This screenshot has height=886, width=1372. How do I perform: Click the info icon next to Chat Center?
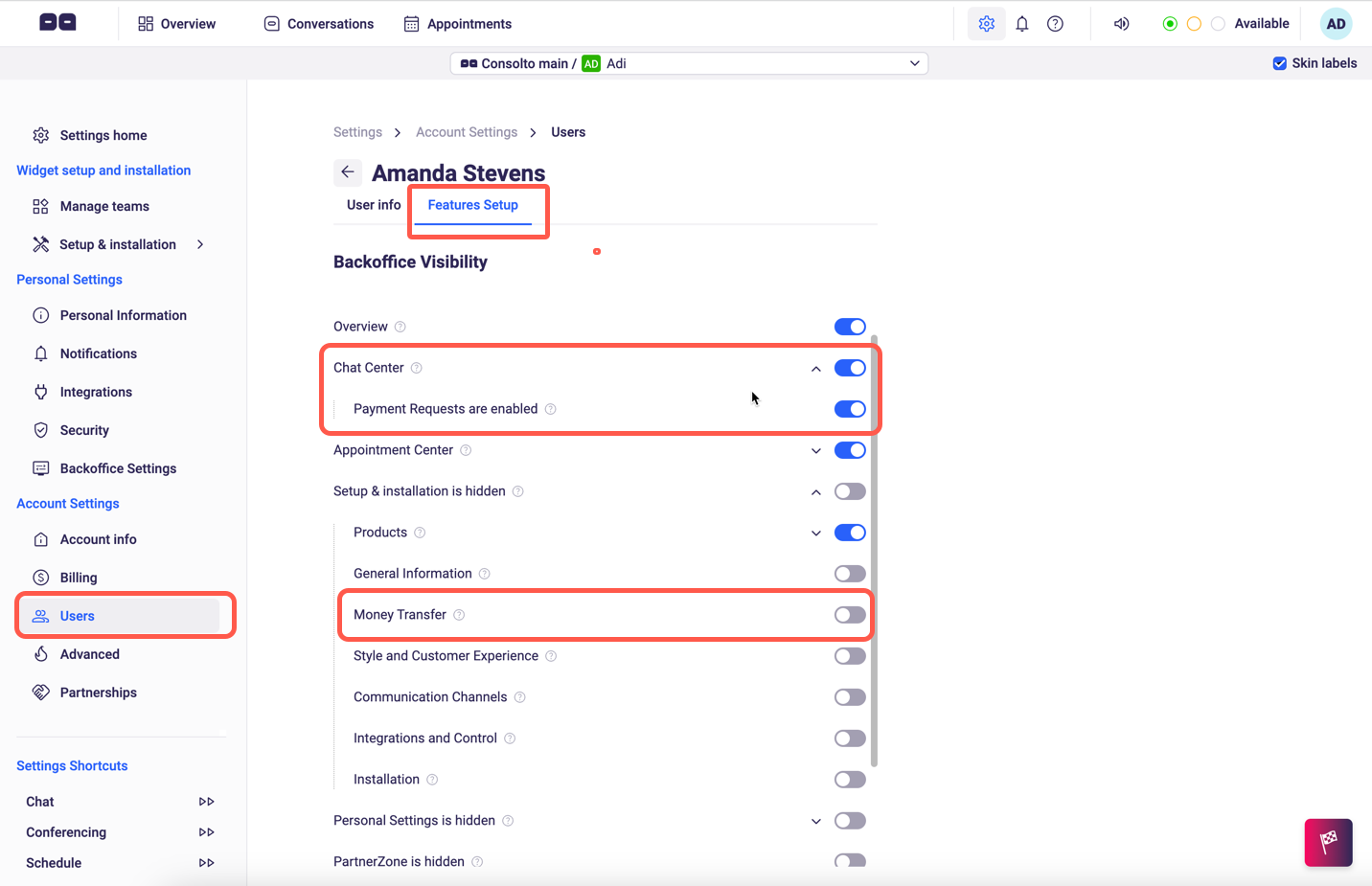(417, 368)
